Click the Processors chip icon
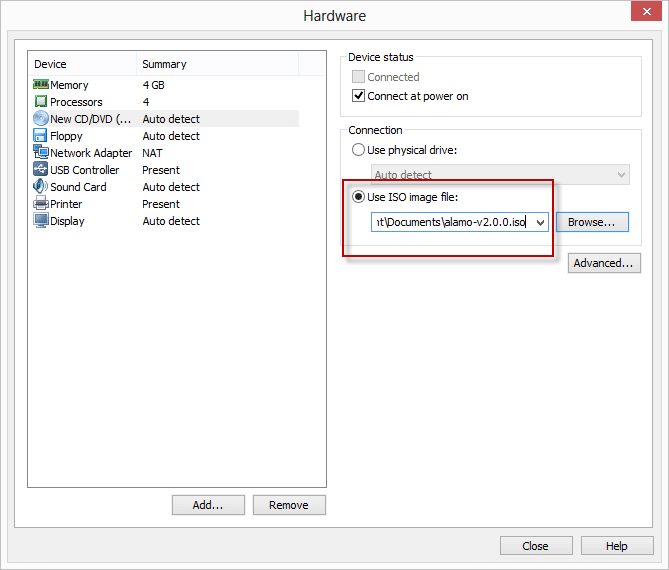Screen dimensions: 669x570 (x=41, y=102)
